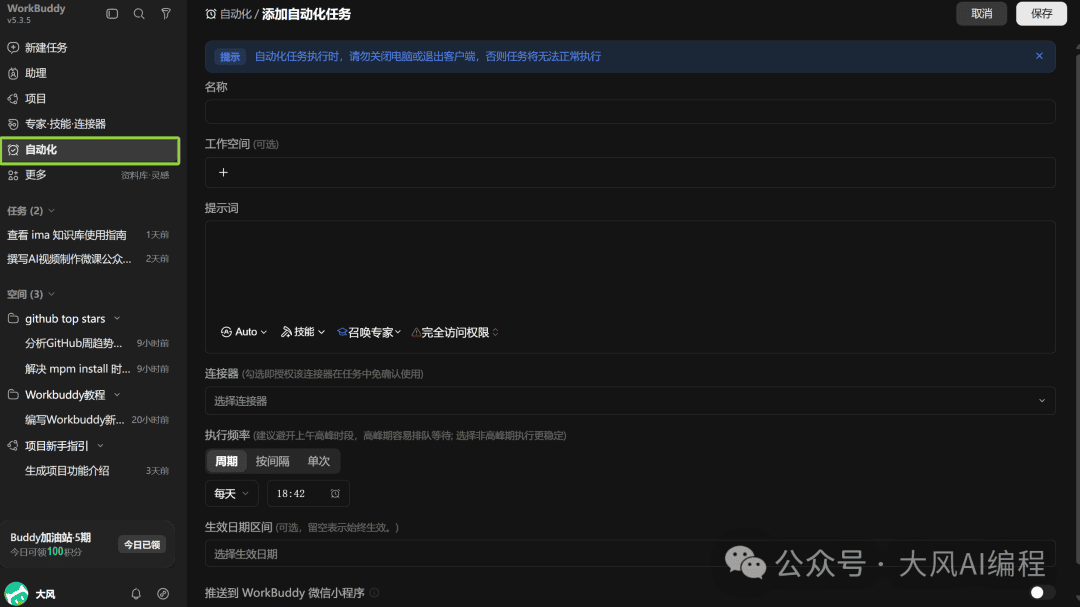1080x607 pixels.
Task: Open 大风 user avatar
Action: [17, 593]
